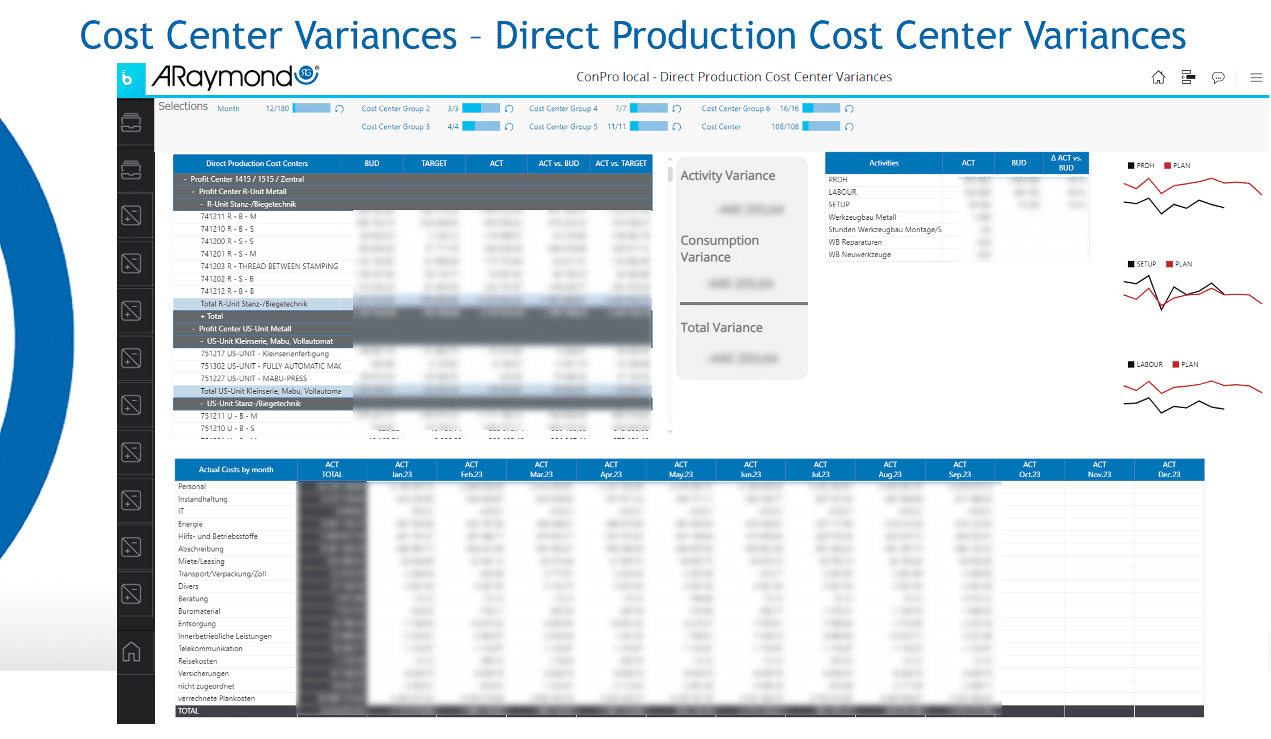Viewport: 1271px width, 739px height.
Task: Click the Cost Center Group 2 selection bar
Action: tap(481, 108)
